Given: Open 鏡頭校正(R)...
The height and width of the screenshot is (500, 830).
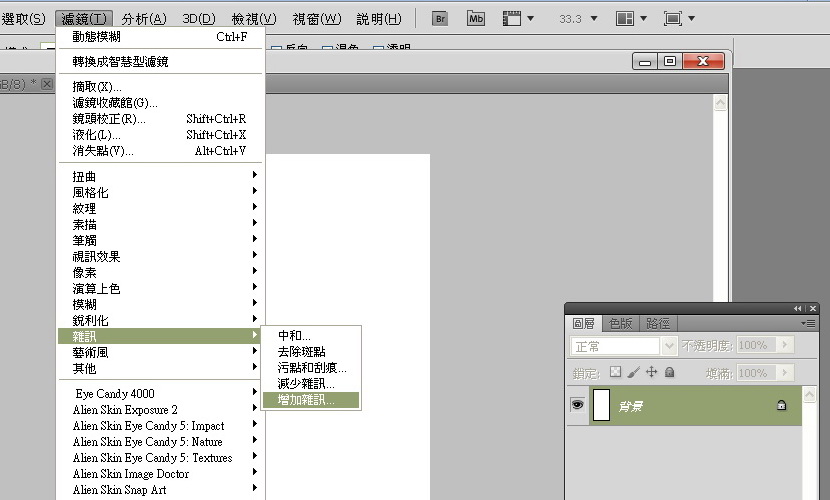Looking at the screenshot, I should pyautogui.click(x=159, y=119).
